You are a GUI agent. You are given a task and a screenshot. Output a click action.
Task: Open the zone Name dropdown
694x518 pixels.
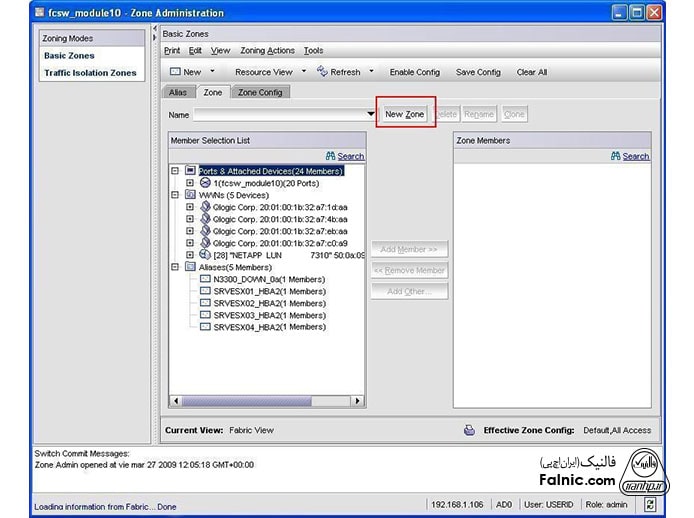(x=371, y=115)
